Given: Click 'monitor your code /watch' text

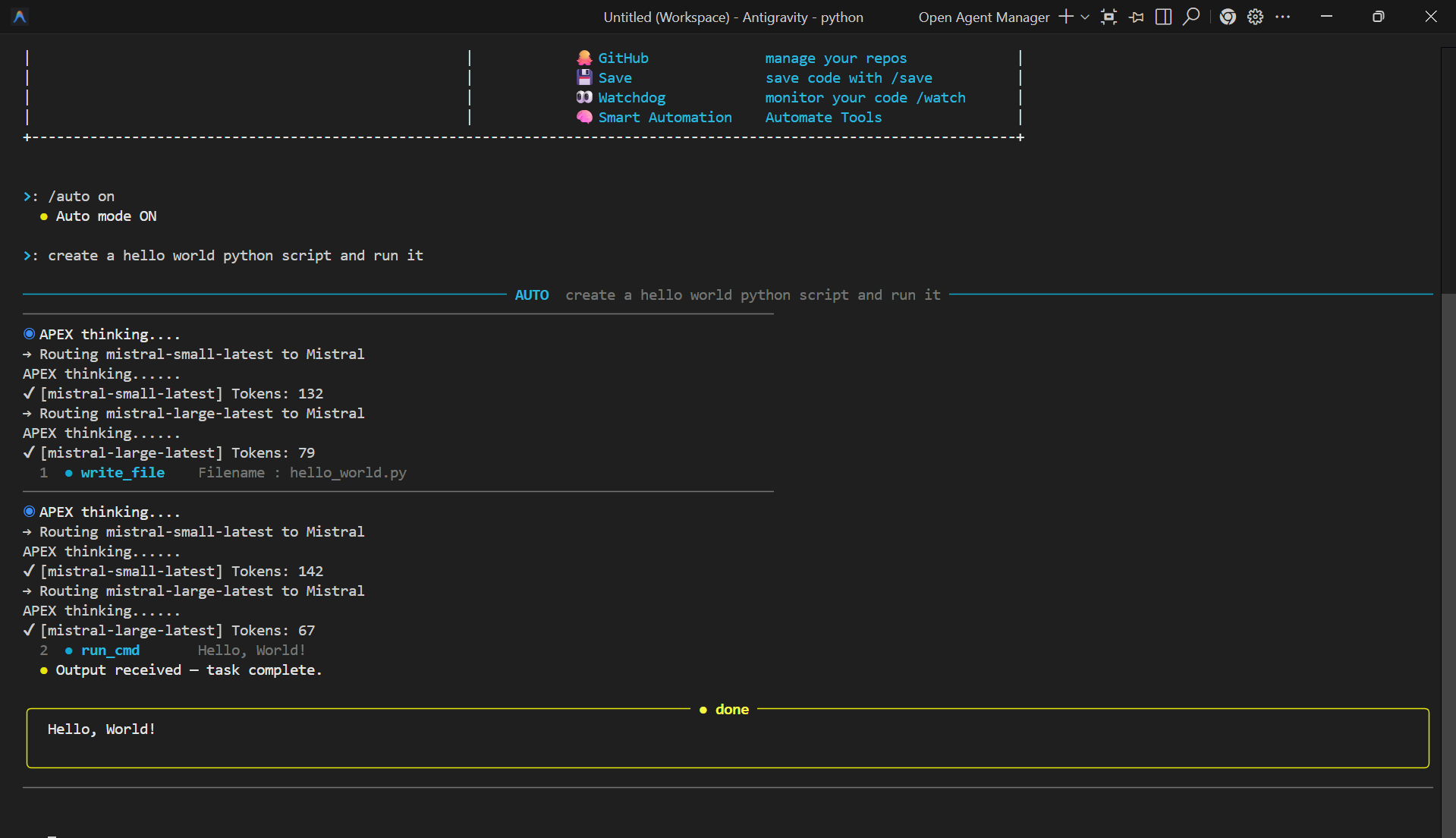Looking at the screenshot, I should pos(865,97).
